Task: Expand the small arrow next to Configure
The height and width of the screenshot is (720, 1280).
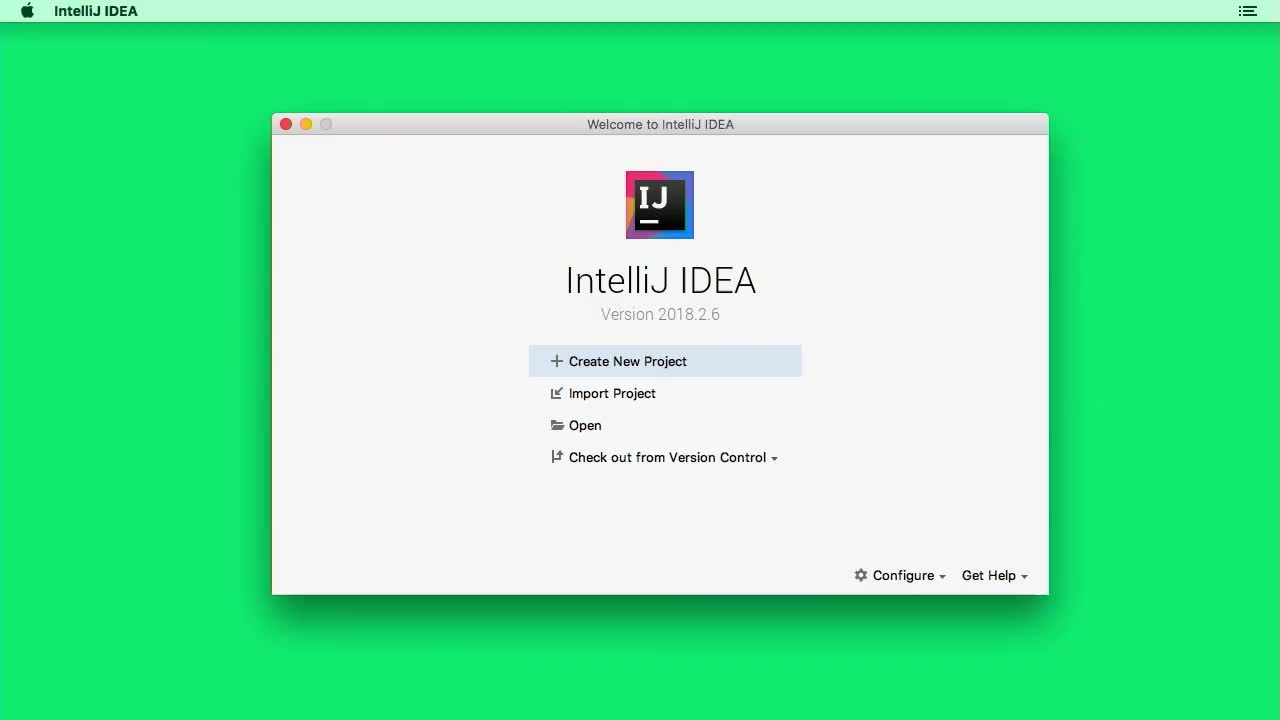Action: tap(942, 576)
